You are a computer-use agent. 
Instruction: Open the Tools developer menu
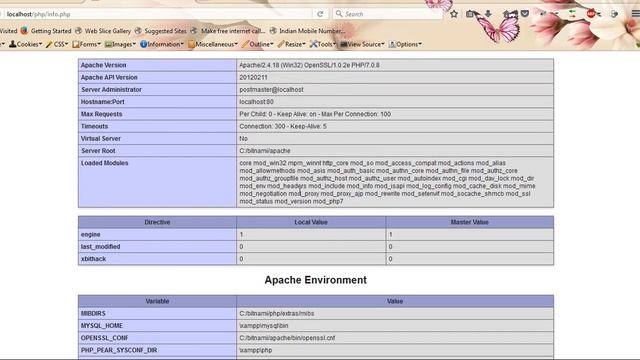click(x=322, y=44)
